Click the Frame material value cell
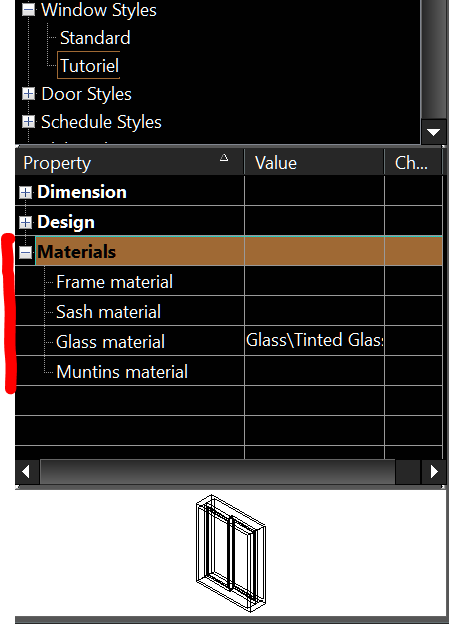 [x=314, y=281]
